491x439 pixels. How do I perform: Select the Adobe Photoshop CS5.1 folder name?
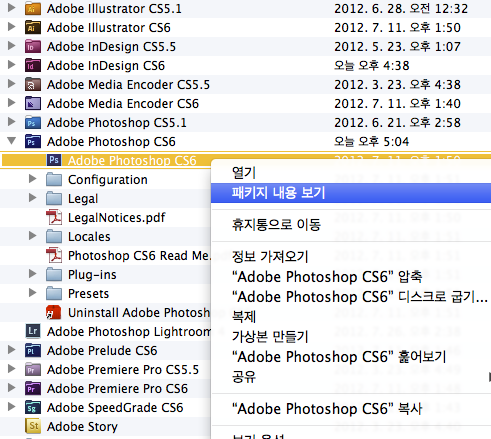(x=117, y=123)
